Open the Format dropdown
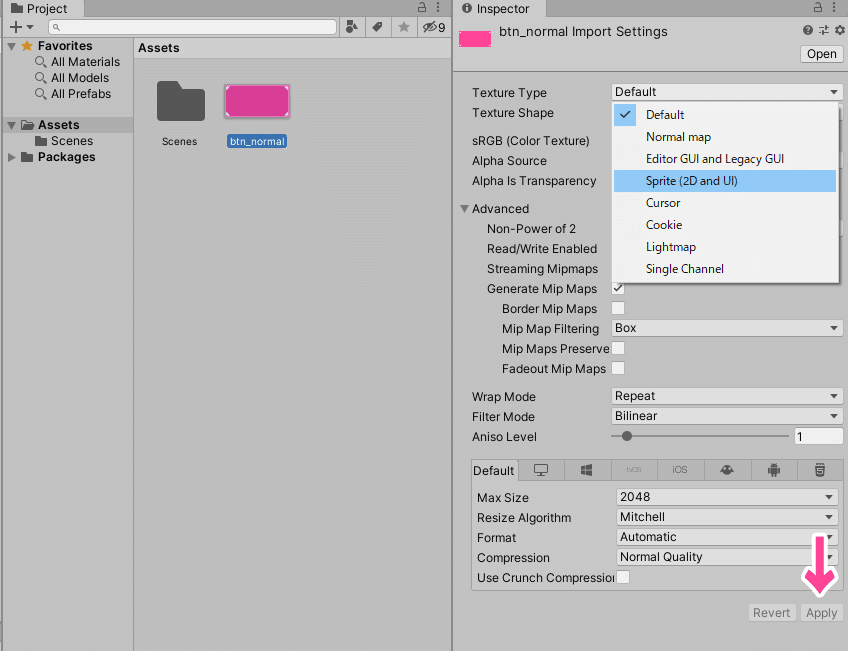Image resolution: width=848 pixels, height=651 pixels. (x=727, y=537)
